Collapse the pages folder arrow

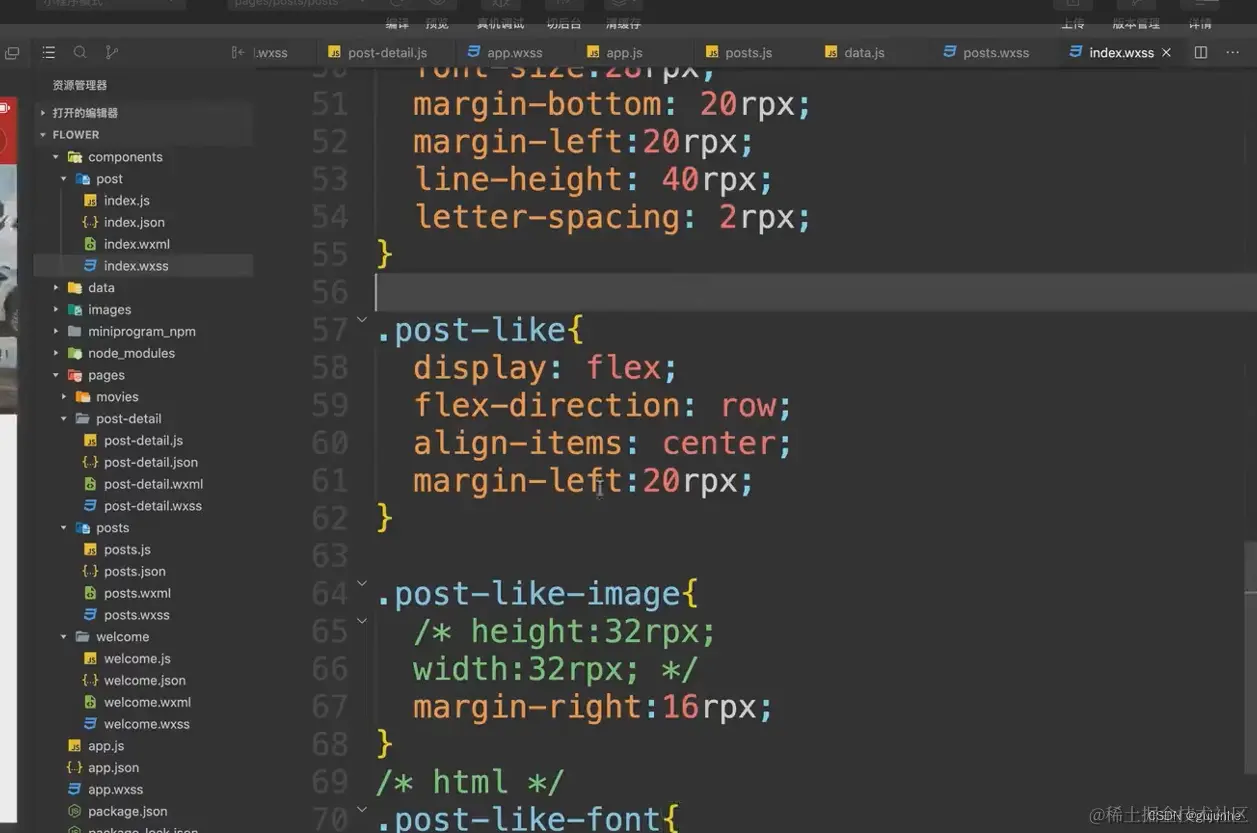pos(56,375)
